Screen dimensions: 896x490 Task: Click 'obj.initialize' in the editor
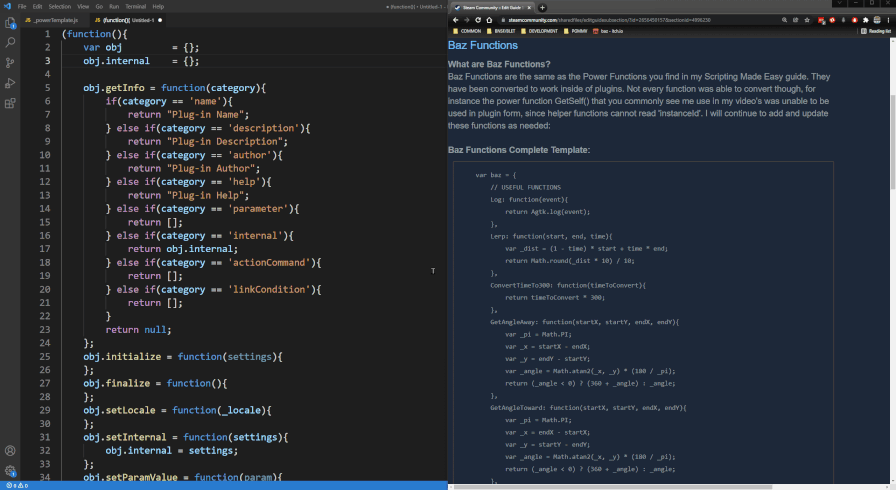pos(122,356)
